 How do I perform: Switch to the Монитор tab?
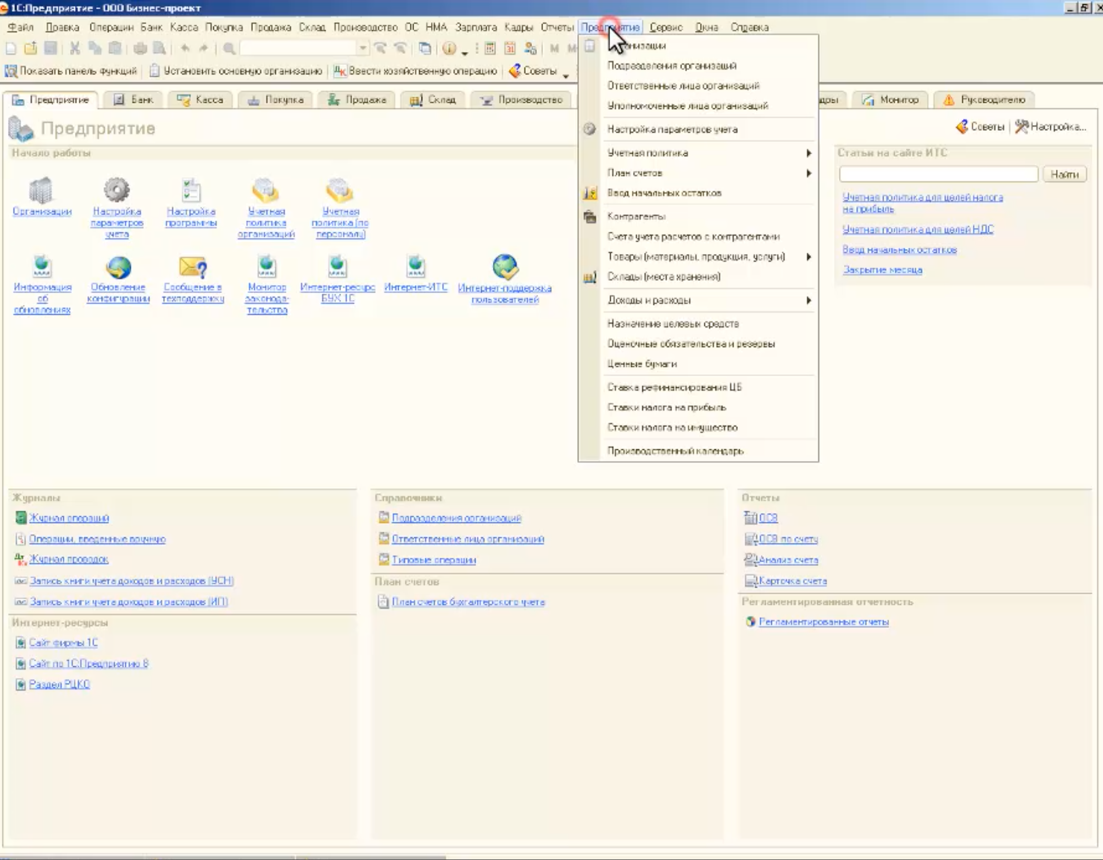tap(891, 100)
